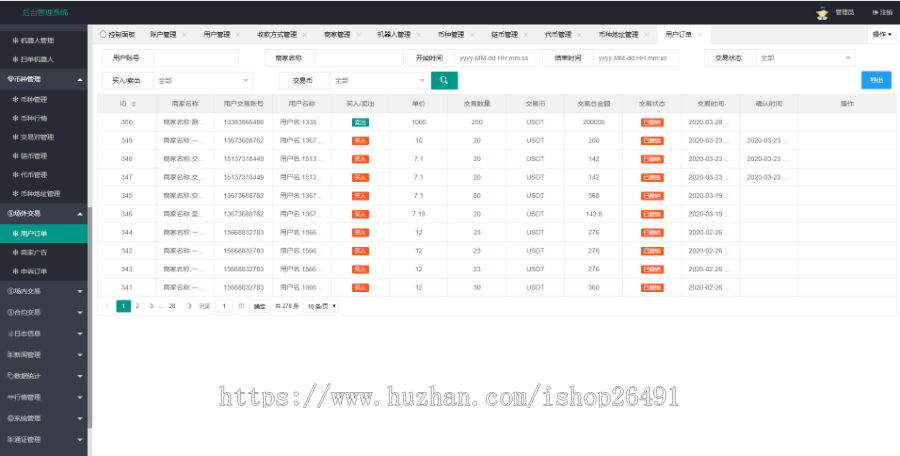Viewport: 900px width, 456px height.
Task: Open the 买入/卖出 filter dropdown
Action: click(203, 81)
